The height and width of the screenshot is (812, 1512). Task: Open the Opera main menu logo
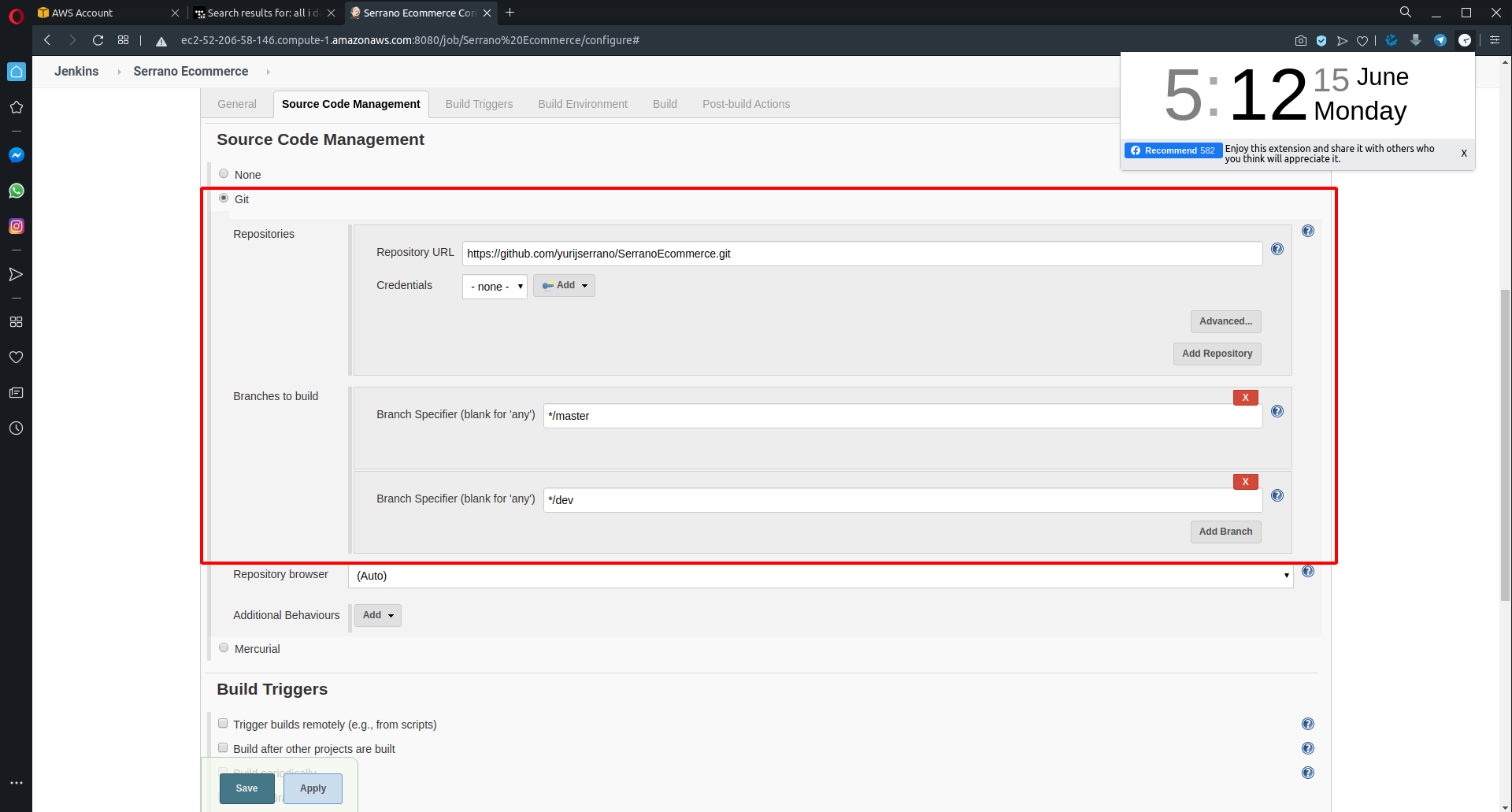16,15
